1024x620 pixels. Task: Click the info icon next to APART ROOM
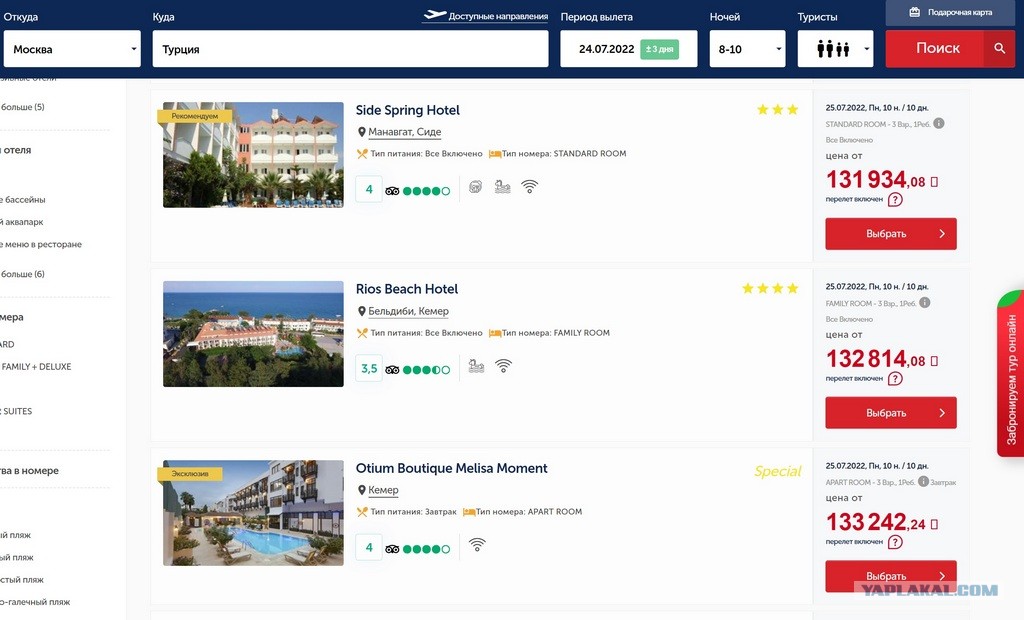click(x=923, y=481)
